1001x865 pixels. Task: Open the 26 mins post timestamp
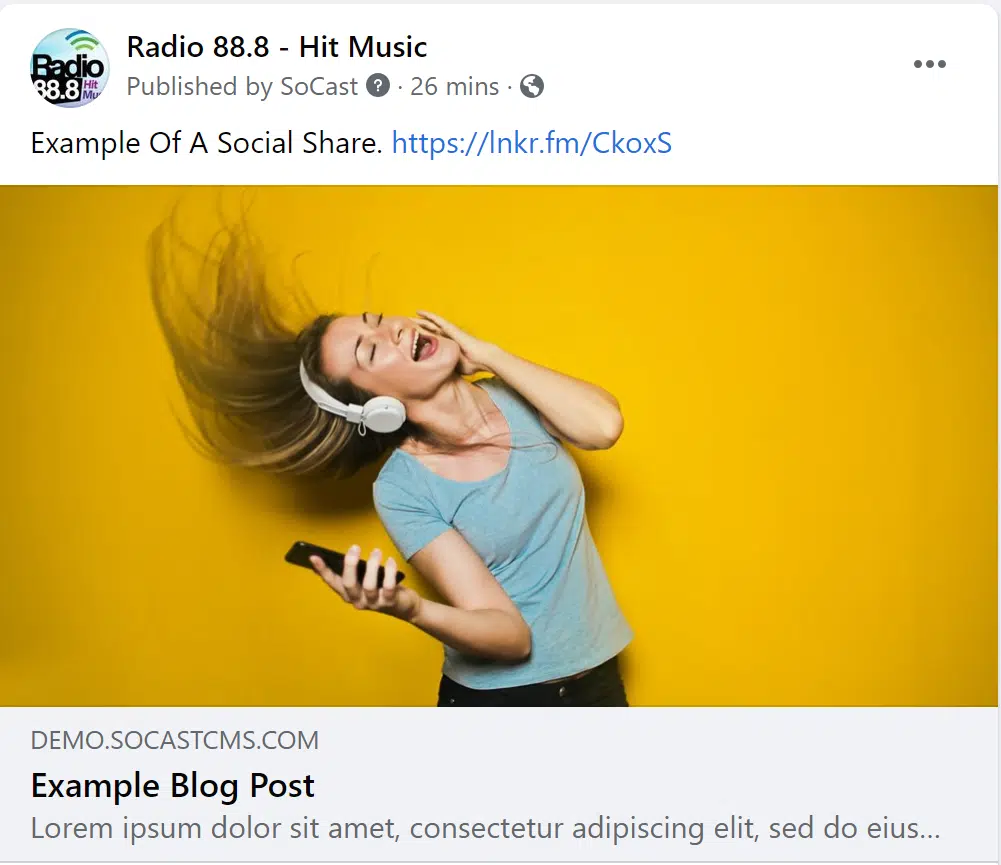tap(455, 86)
